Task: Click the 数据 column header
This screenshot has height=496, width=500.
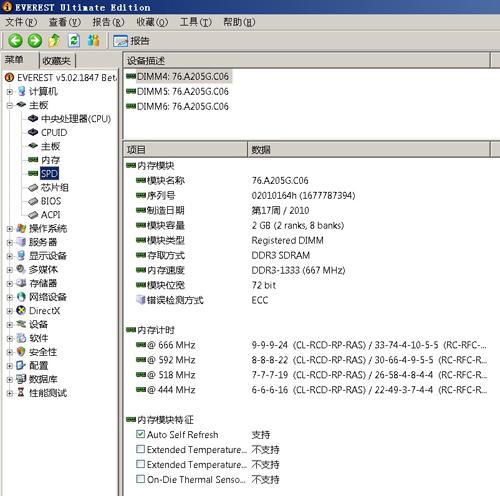Action: coord(369,149)
